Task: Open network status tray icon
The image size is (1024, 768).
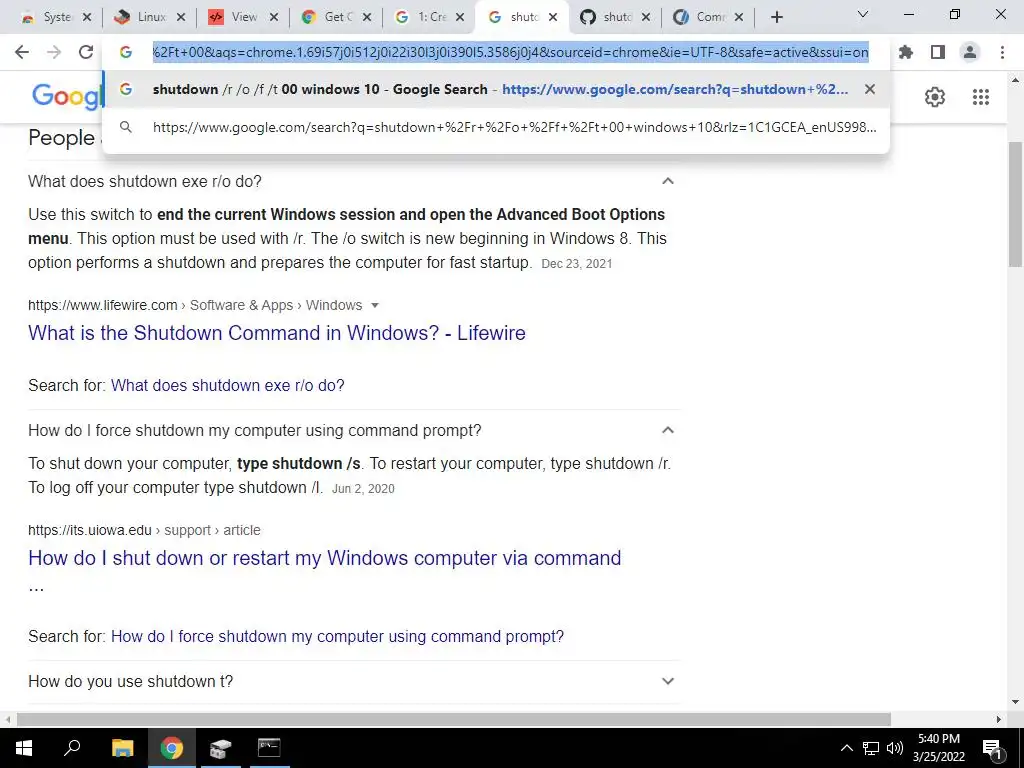Action: point(871,748)
